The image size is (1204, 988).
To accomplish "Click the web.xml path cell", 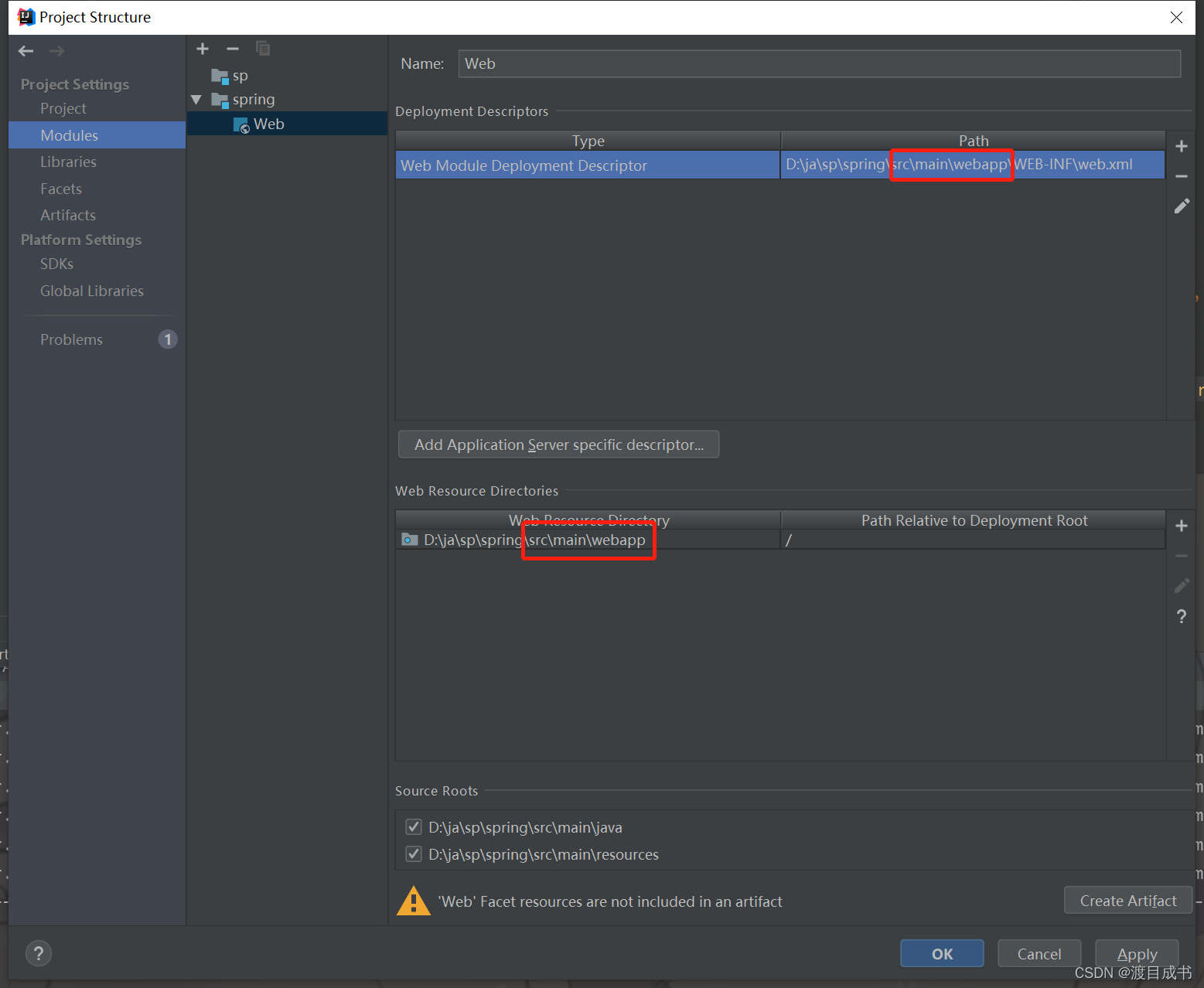I will click(973, 165).
